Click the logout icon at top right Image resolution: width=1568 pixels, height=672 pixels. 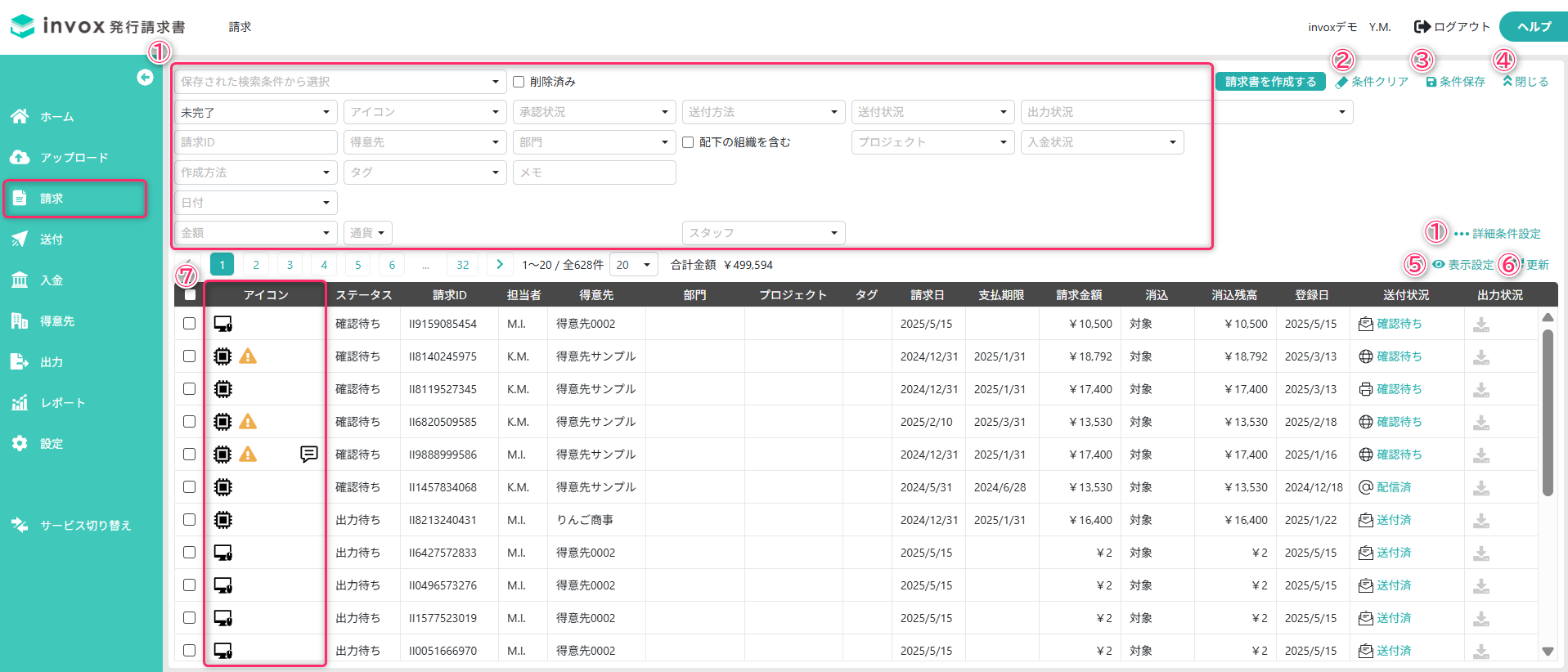click(x=1422, y=27)
